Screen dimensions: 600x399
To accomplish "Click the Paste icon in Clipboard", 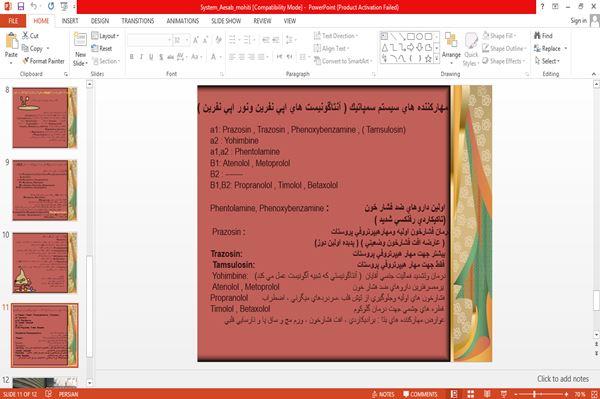I will point(11,41).
